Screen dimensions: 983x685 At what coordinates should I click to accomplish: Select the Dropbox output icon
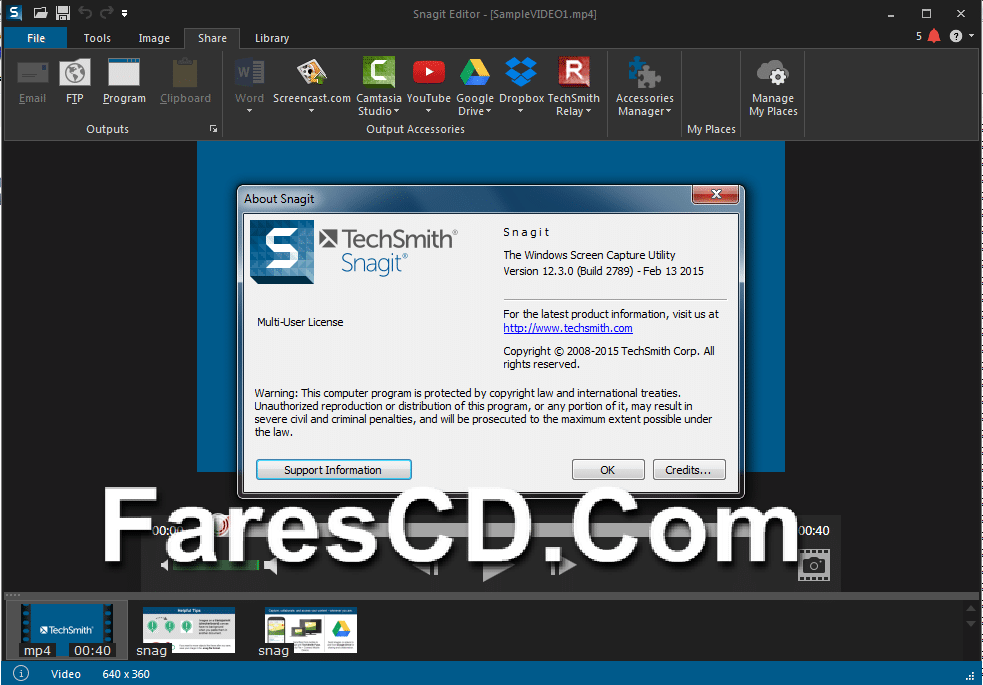click(521, 72)
